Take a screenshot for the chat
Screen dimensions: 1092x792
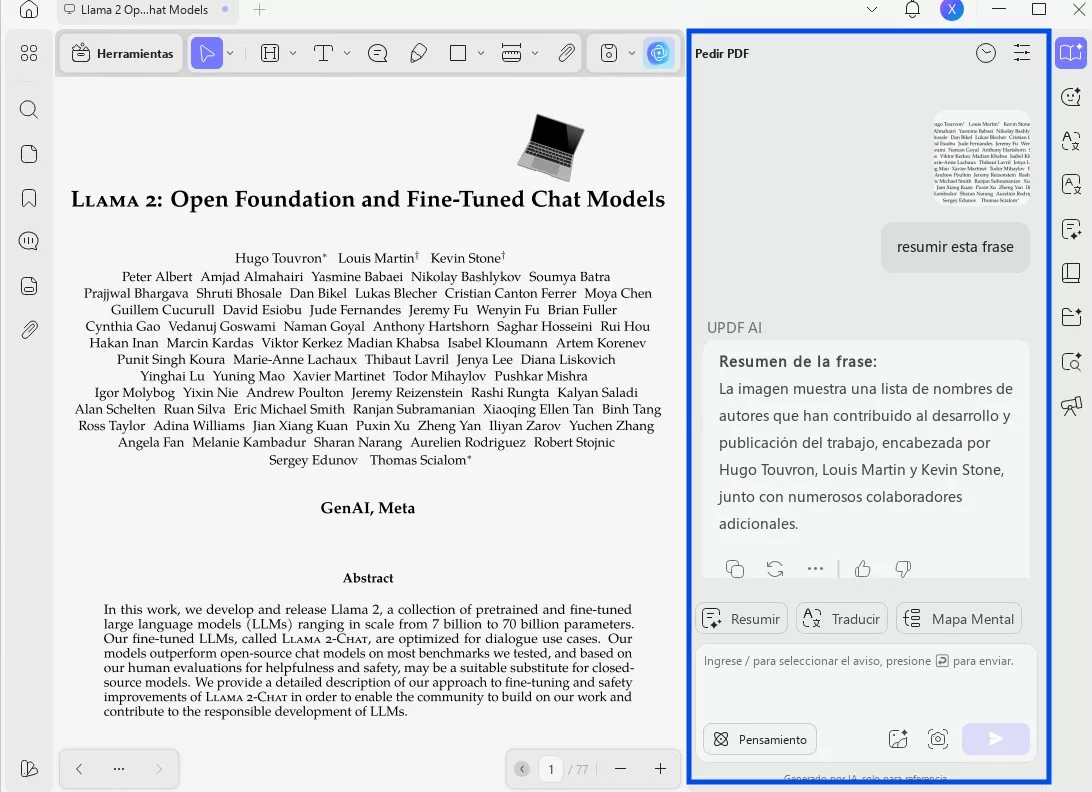(938, 739)
